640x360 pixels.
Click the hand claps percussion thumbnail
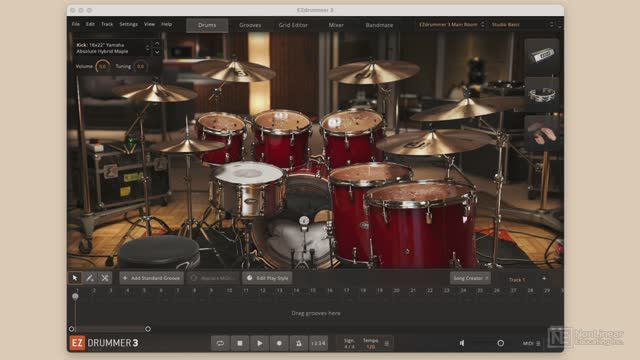(542, 133)
